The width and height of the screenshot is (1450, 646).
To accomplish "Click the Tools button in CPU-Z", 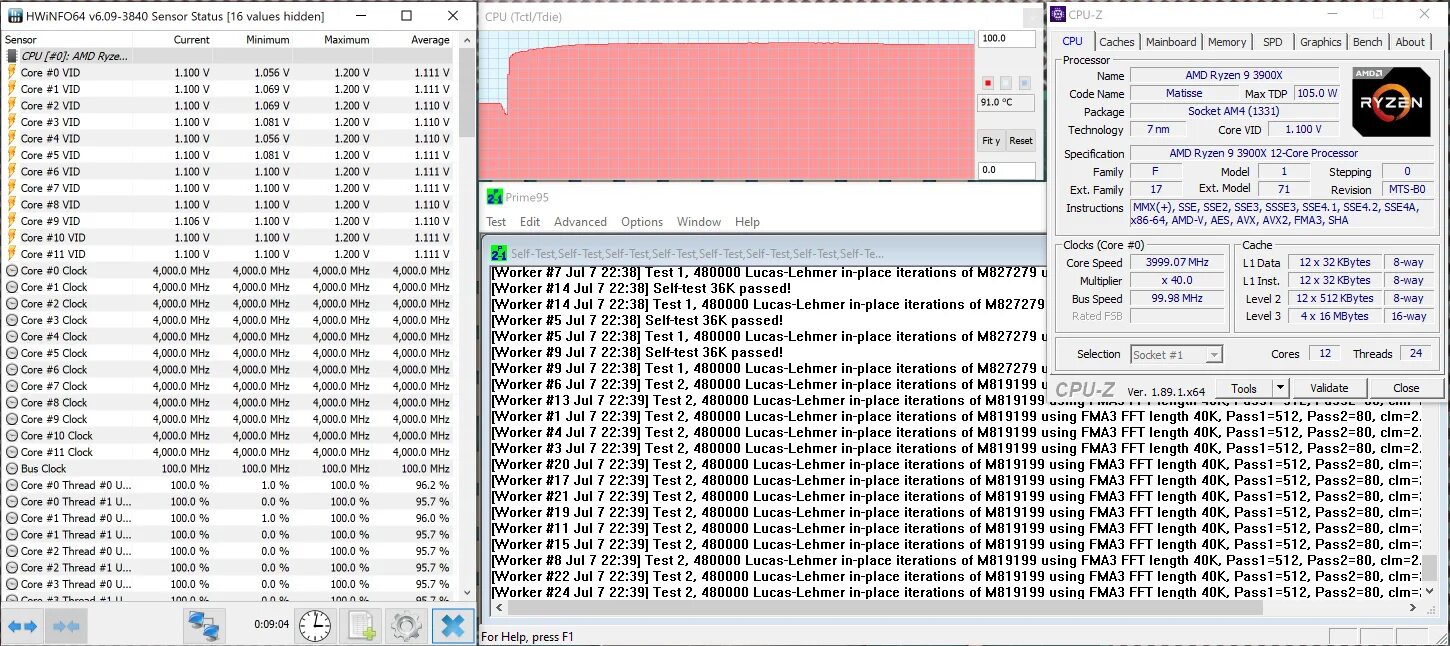I will tap(1244, 388).
